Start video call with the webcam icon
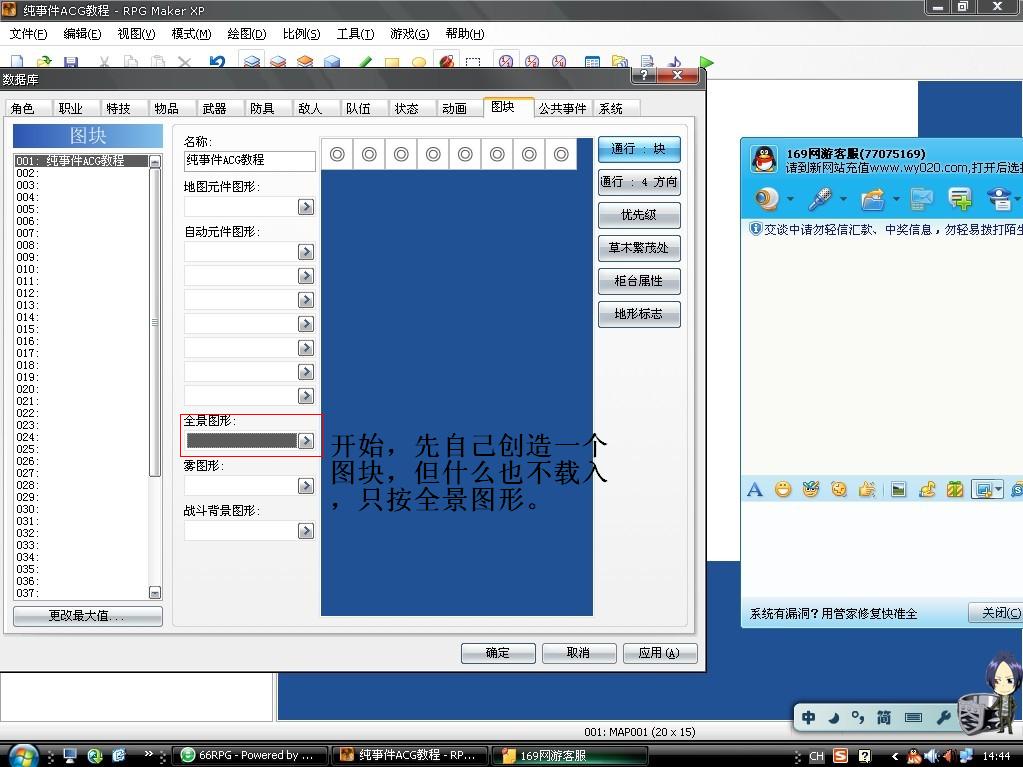1023x767 pixels. 767,198
